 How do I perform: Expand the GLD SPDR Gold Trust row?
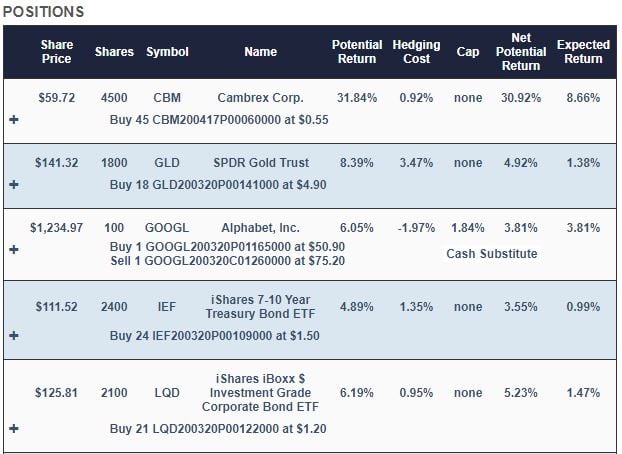tap(13, 185)
